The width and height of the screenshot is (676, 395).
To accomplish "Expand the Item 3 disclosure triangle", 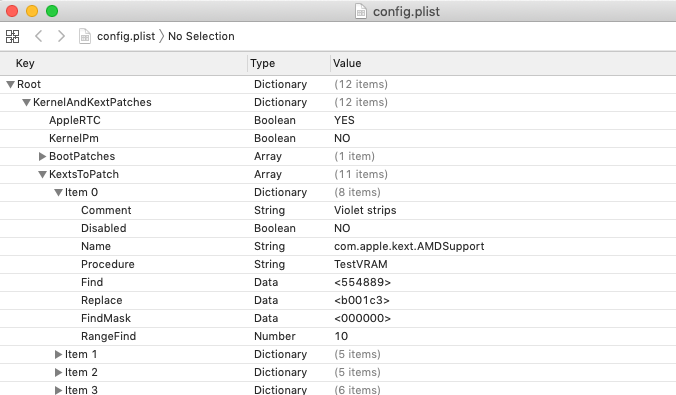I will pyautogui.click(x=58, y=390).
